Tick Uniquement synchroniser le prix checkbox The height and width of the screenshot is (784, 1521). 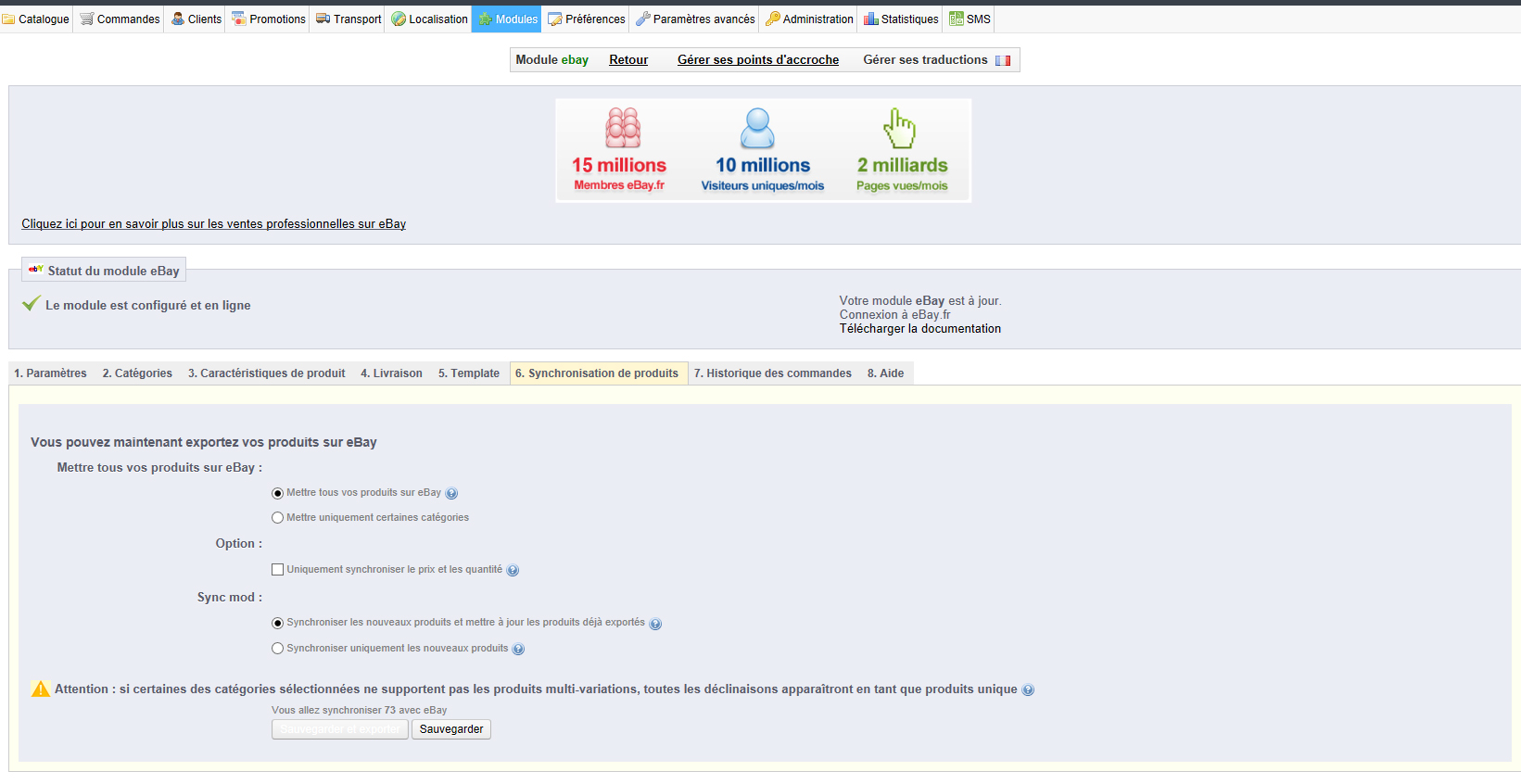coord(277,570)
